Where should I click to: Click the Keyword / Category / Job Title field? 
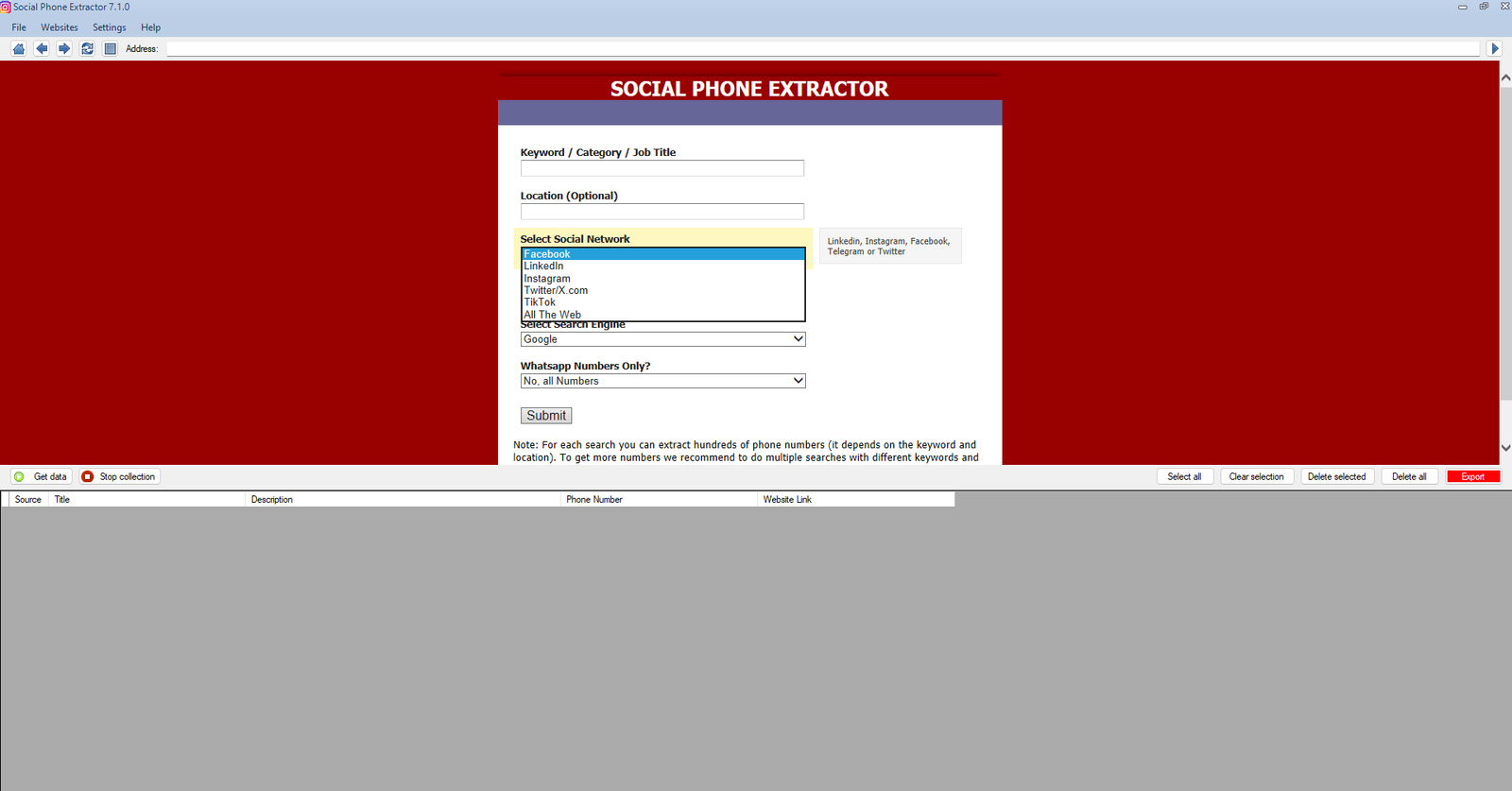(661, 168)
